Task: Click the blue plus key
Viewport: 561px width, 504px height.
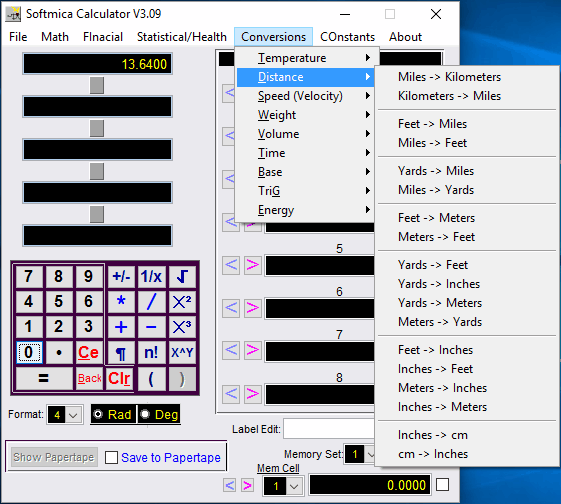Action: pyautogui.click(x=121, y=327)
